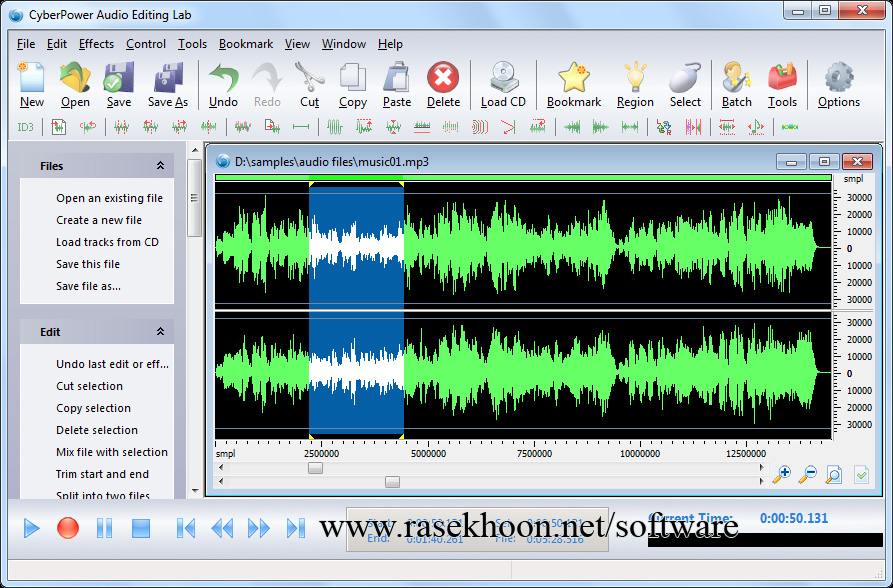Image resolution: width=893 pixels, height=588 pixels.
Task: Click the Rewind double-arrow button
Action: 222,528
